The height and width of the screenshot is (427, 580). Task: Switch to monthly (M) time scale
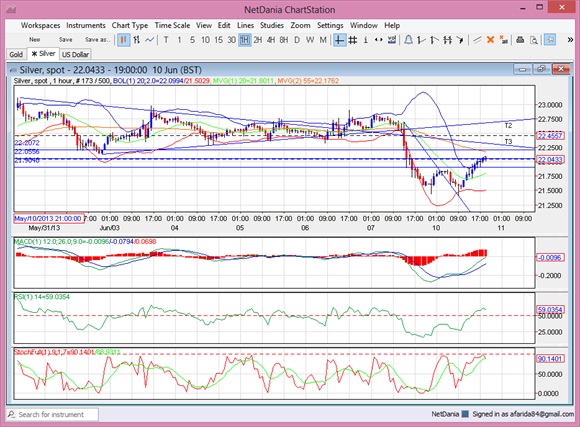tap(323, 40)
